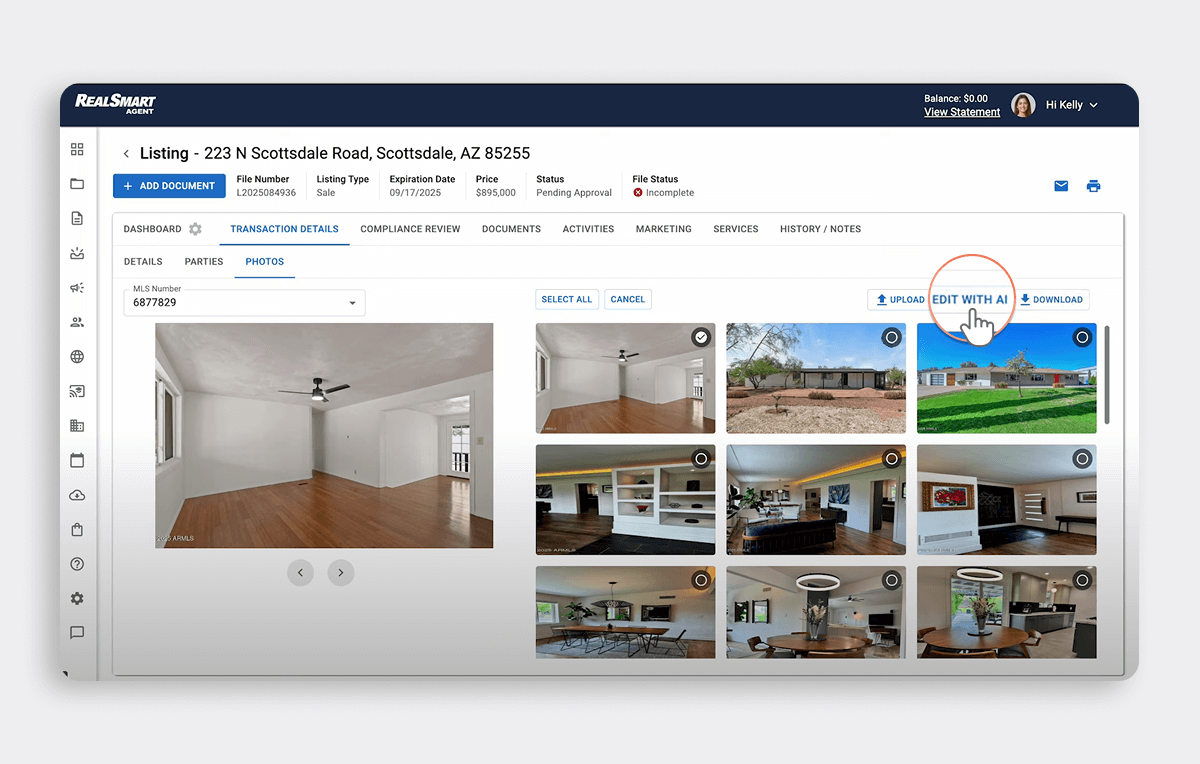Click the Pending Approval status text
The width and height of the screenshot is (1200, 764).
click(574, 193)
